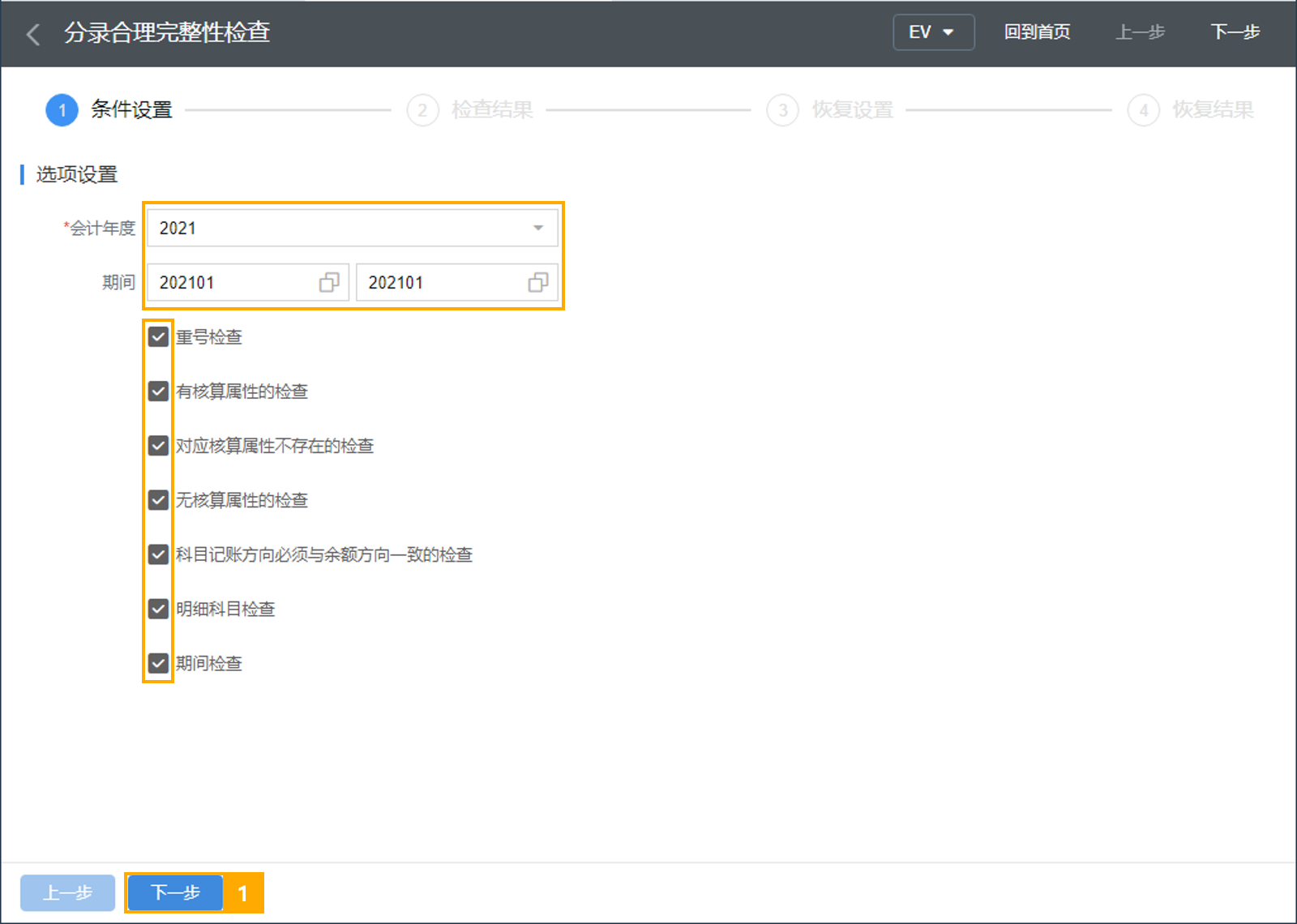This screenshot has height=924, width=1297.
Task: Click the 选项设置 section heading
Action: pyautogui.click(x=77, y=174)
